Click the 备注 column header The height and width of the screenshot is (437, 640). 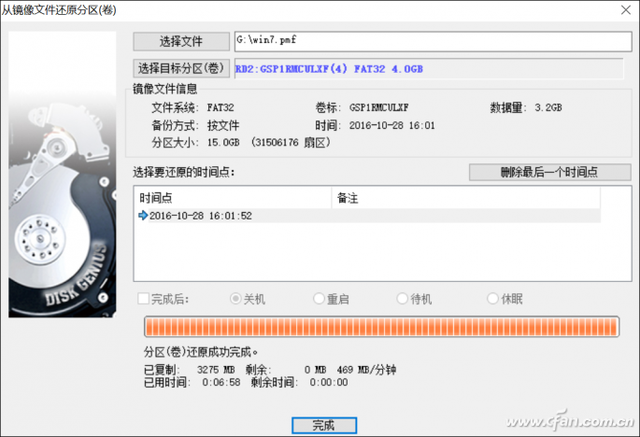point(466,198)
